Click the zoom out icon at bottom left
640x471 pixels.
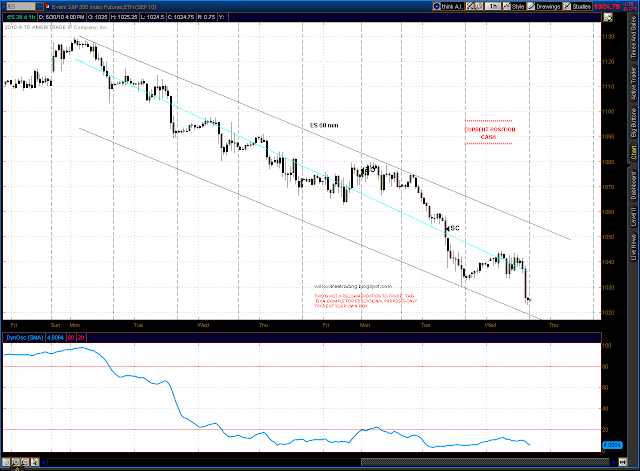point(25,462)
